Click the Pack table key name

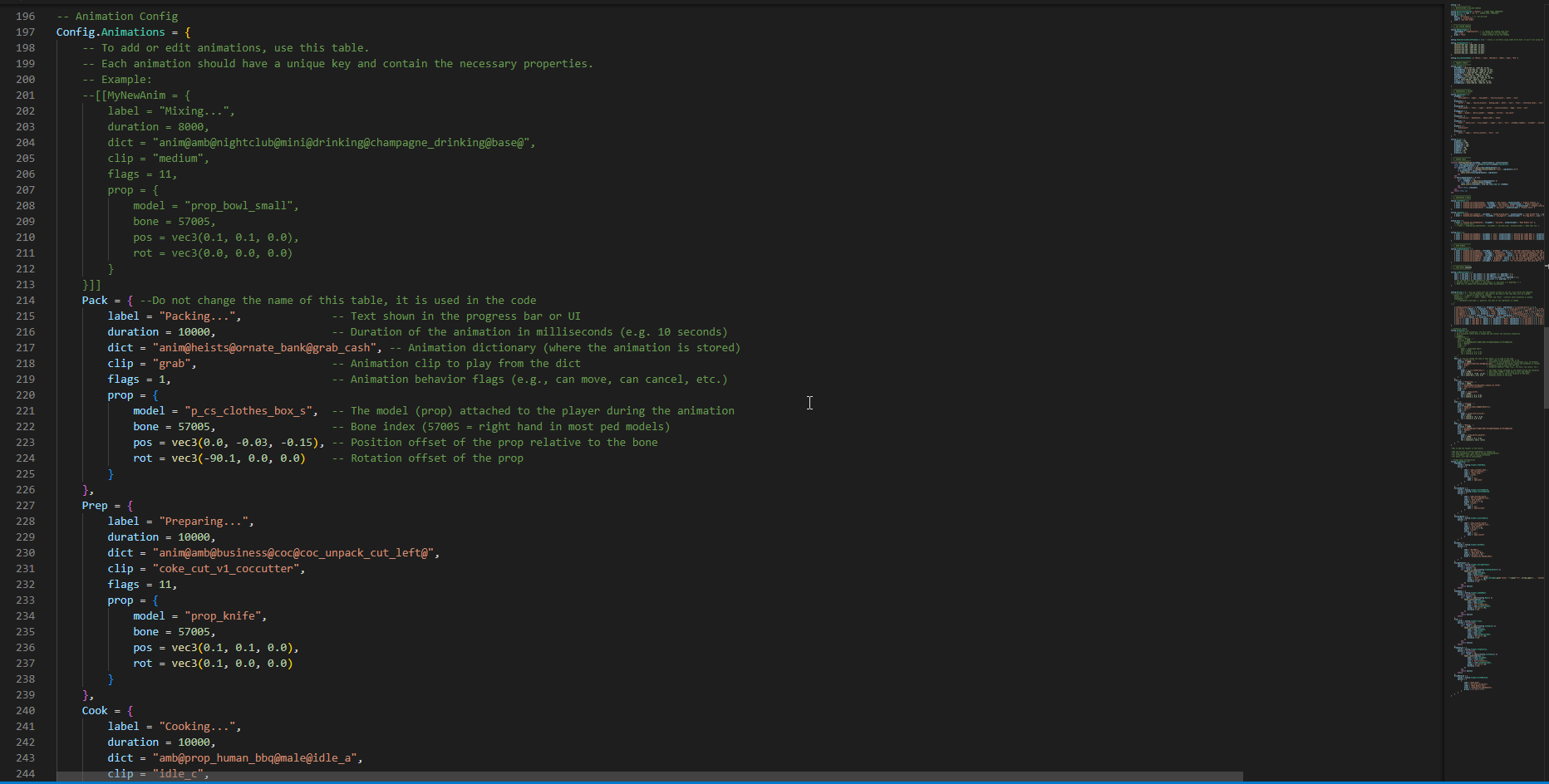point(95,301)
